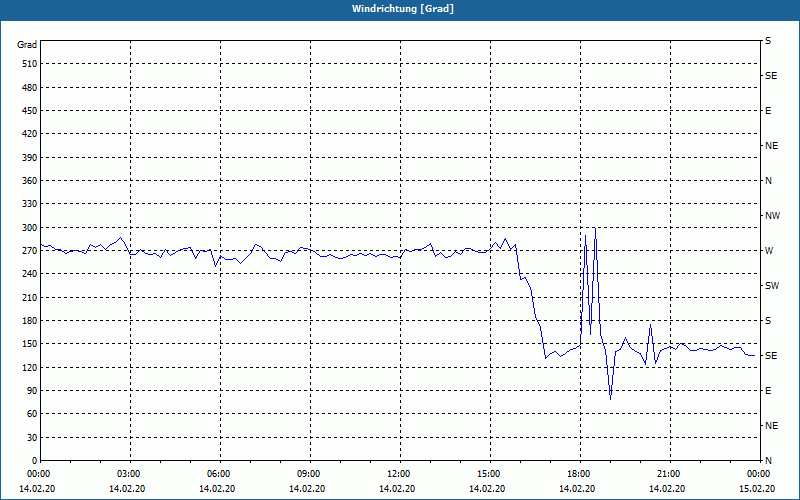Click the S compass label on the 180 gridline
Screen dimensions: 800x500
(x=768, y=321)
